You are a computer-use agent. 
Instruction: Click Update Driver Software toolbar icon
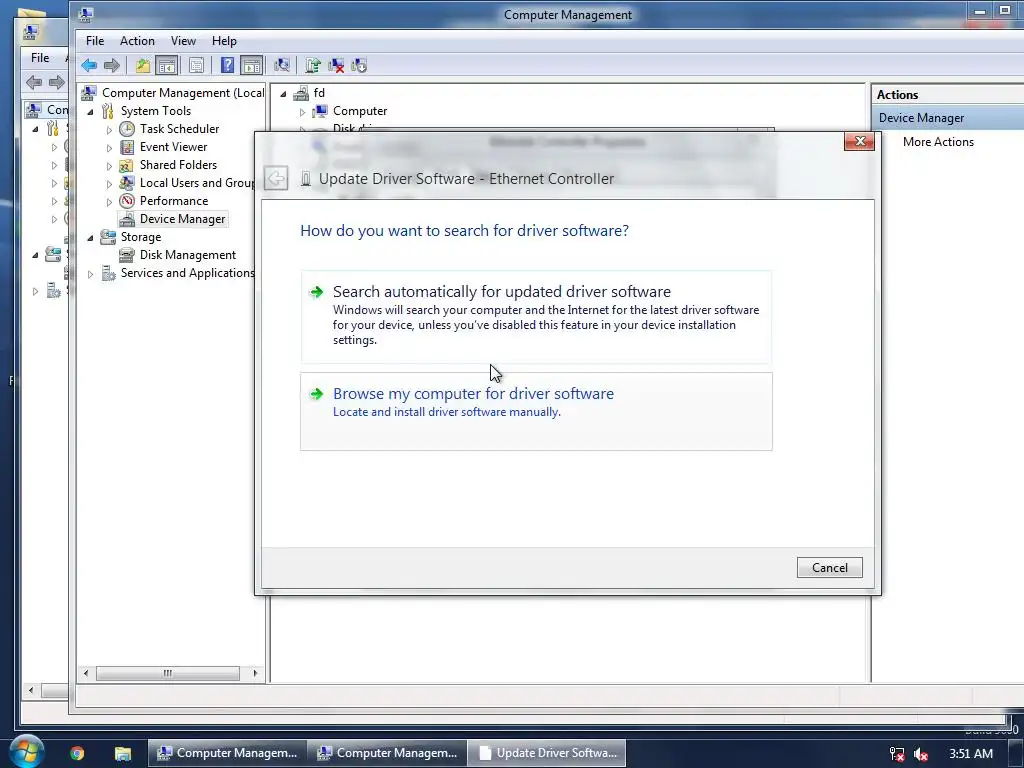click(313, 65)
